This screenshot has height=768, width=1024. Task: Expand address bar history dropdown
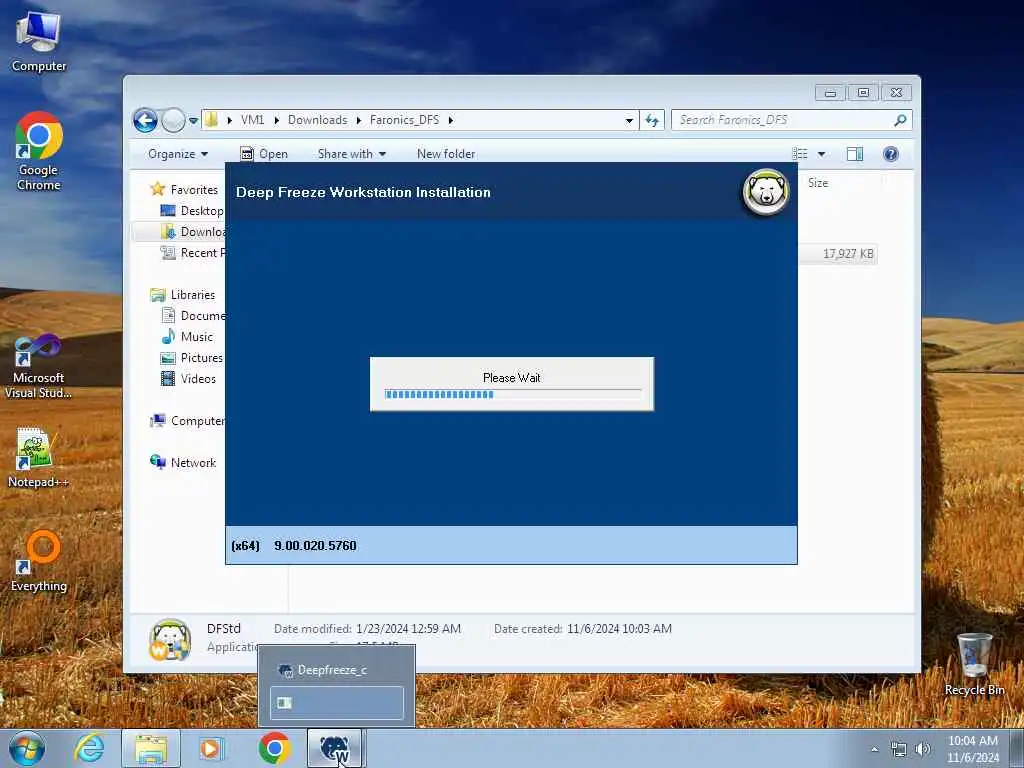point(629,120)
